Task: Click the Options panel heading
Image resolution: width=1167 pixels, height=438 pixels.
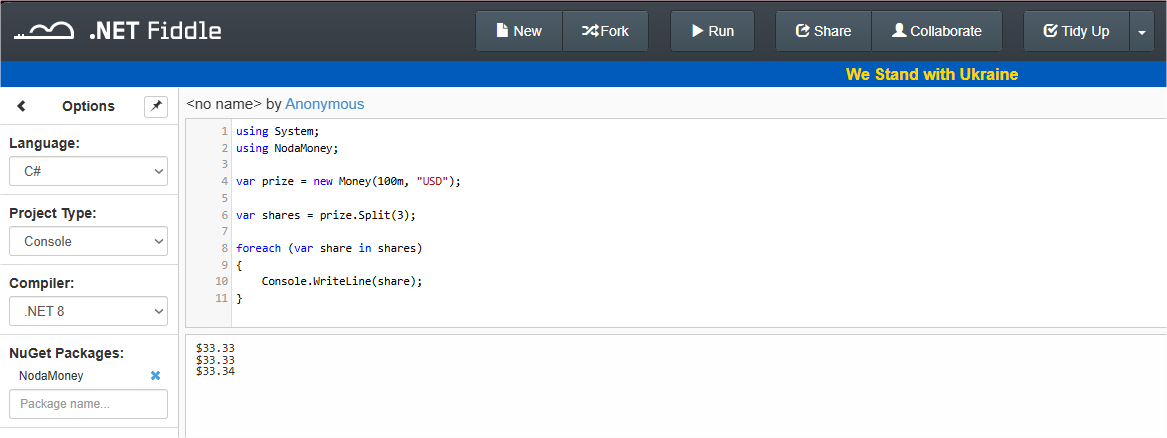Action: pos(89,106)
